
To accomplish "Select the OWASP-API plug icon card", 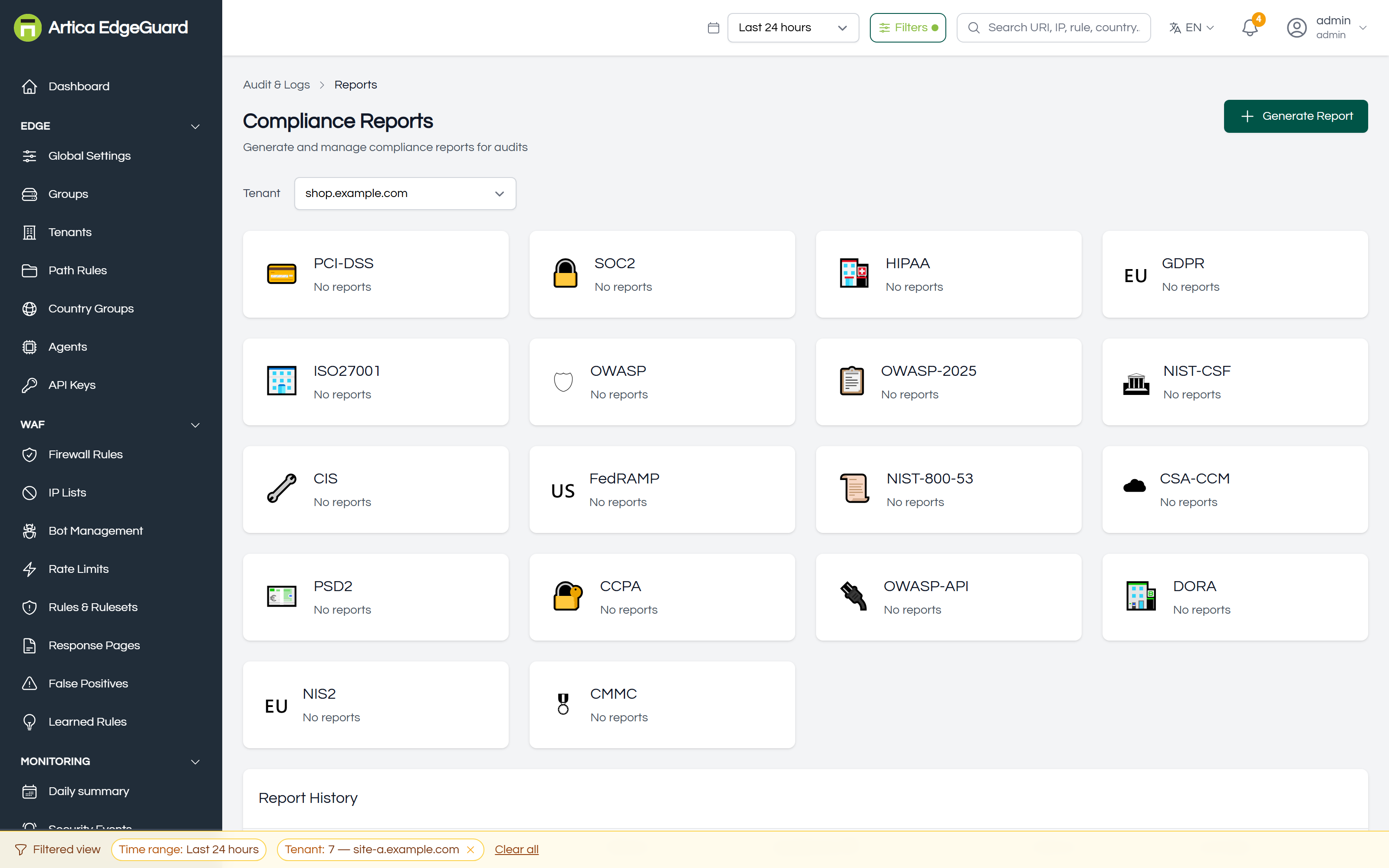I will pyautogui.click(x=948, y=597).
